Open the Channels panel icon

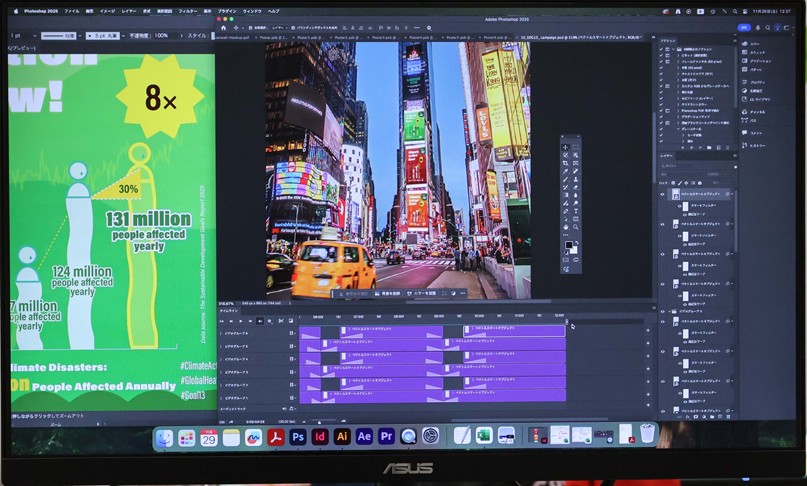(746, 111)
